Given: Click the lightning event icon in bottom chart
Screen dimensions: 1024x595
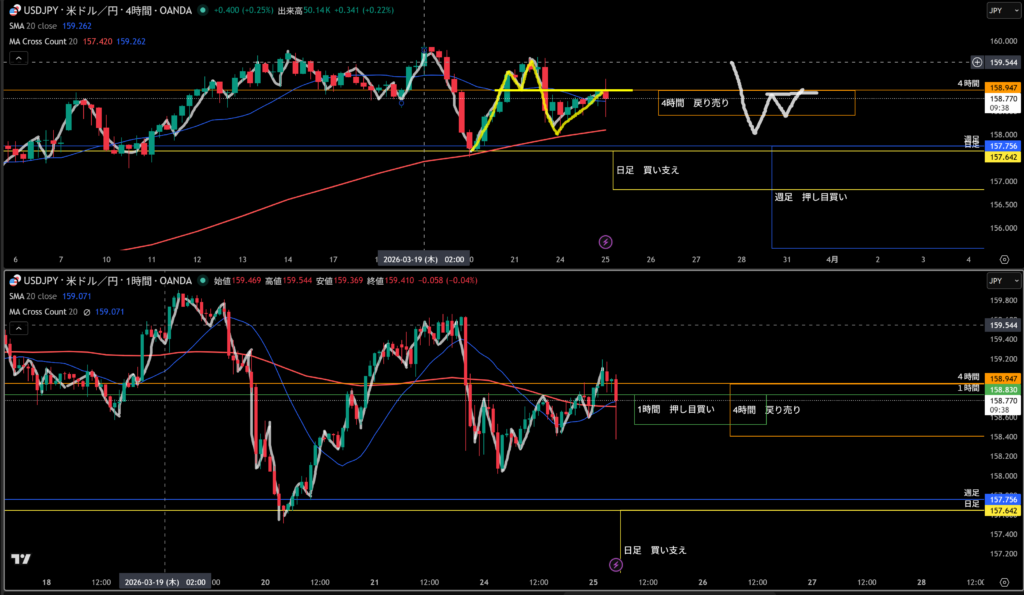Looking at the screenshot, I should [x=616, y=565].
